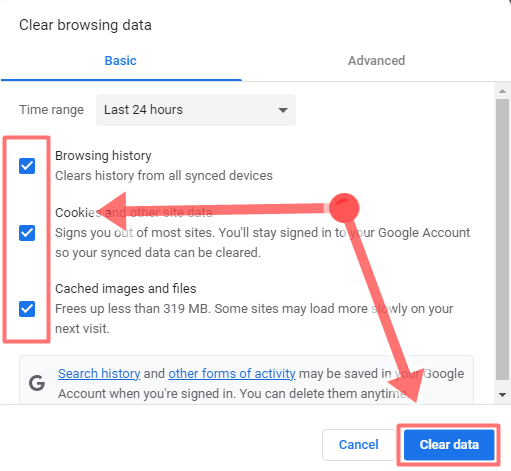This screenshot has width=511, height=471.
Task: Click the Clear data button
Action: [x=449, y=445]
